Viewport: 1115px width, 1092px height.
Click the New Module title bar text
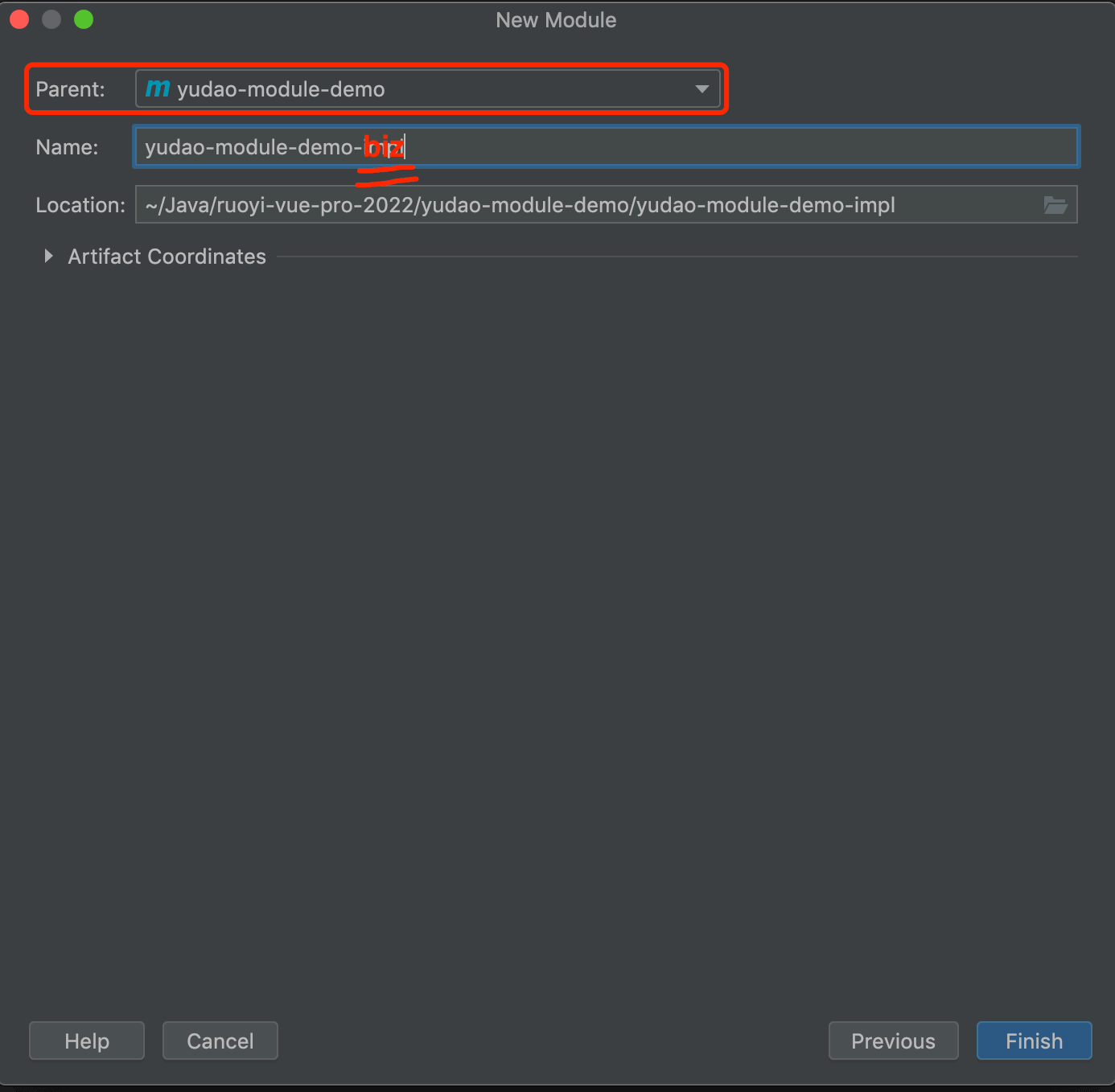[x=556, y=20]
